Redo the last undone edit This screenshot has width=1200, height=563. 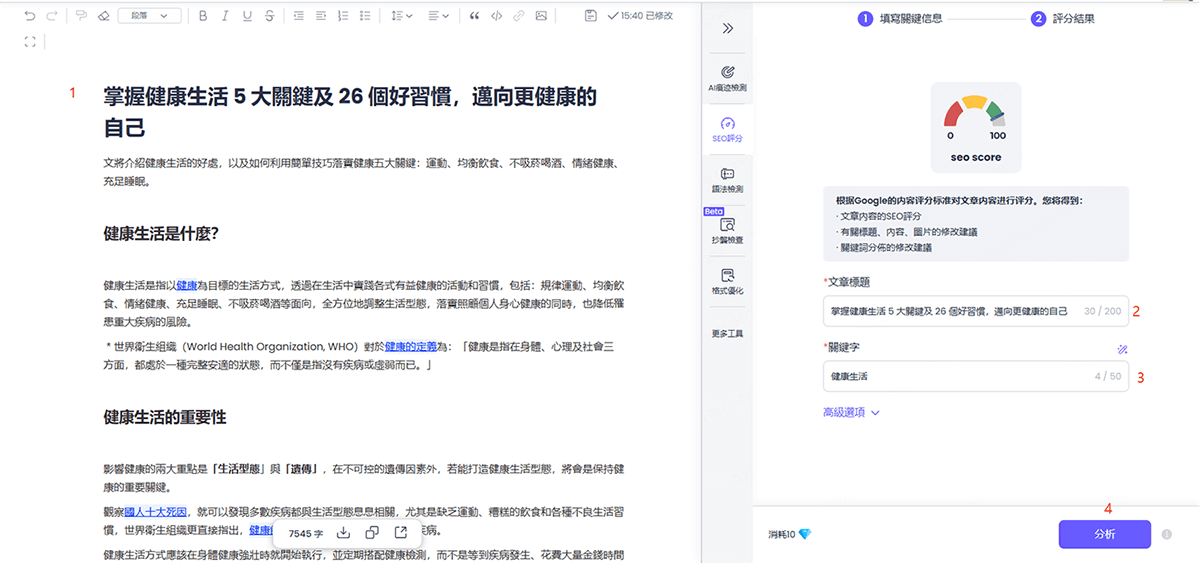52,16
